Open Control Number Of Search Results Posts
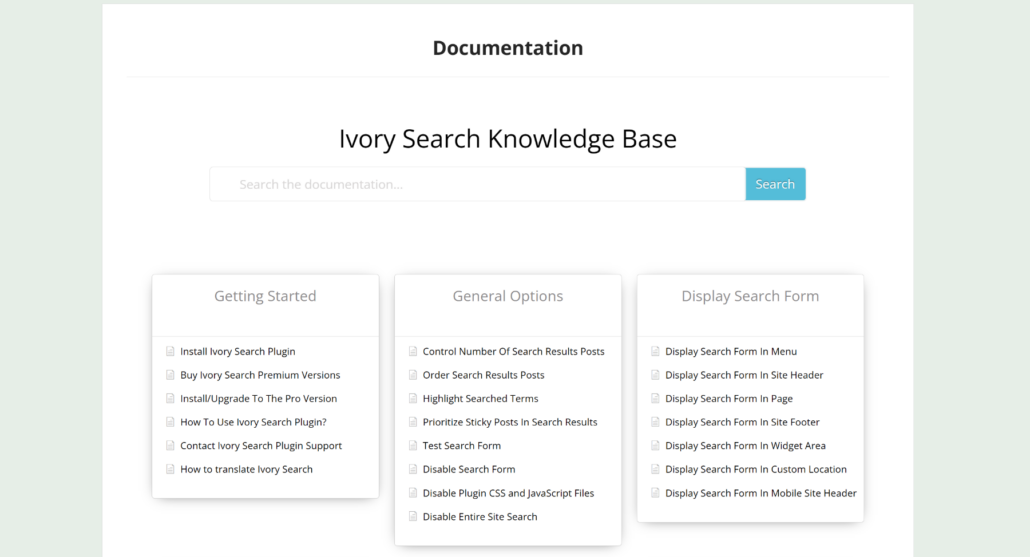This screenshot has height=557, width=1030. point(514,351)
